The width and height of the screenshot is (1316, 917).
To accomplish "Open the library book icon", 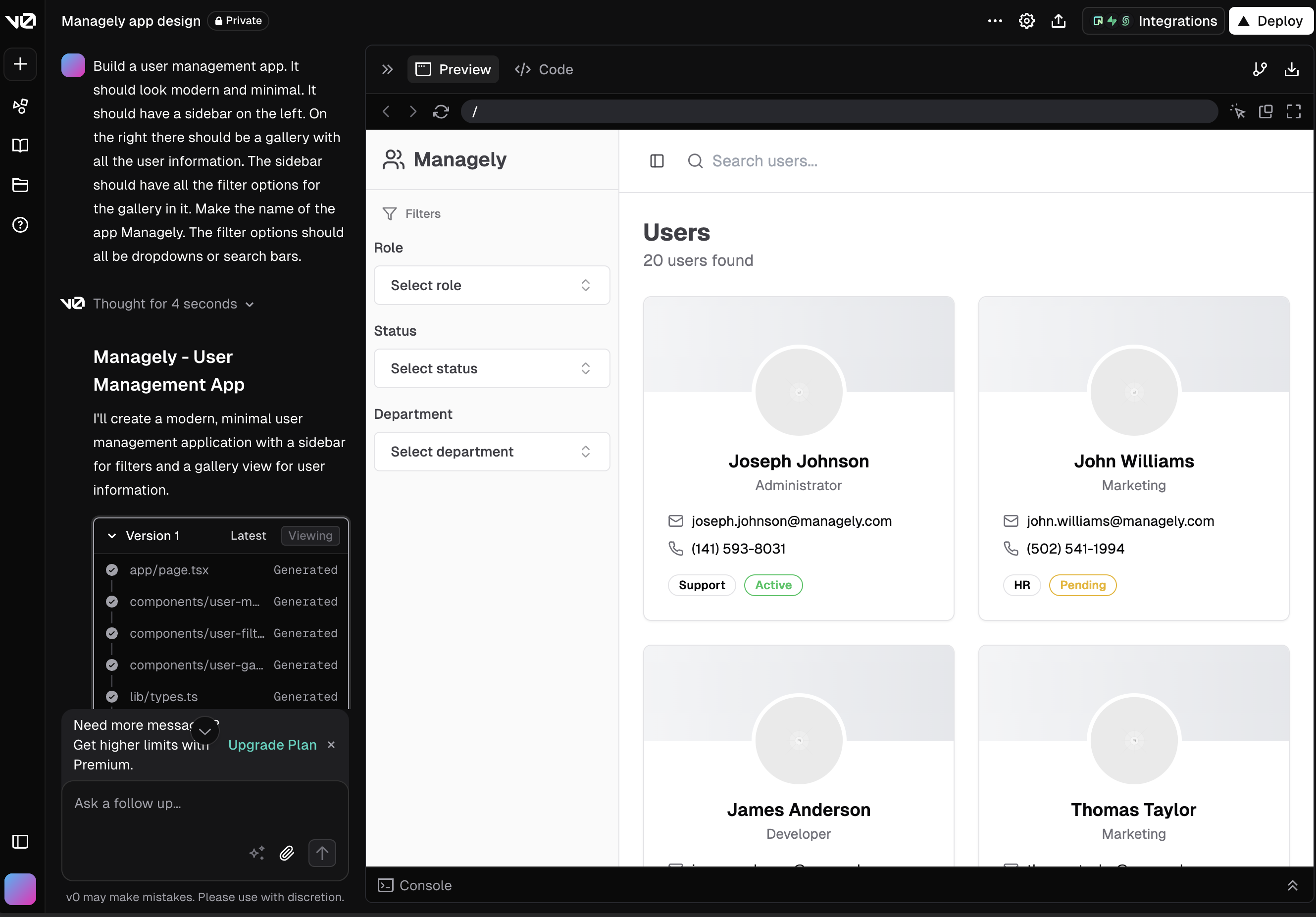I will coord(20,146).
